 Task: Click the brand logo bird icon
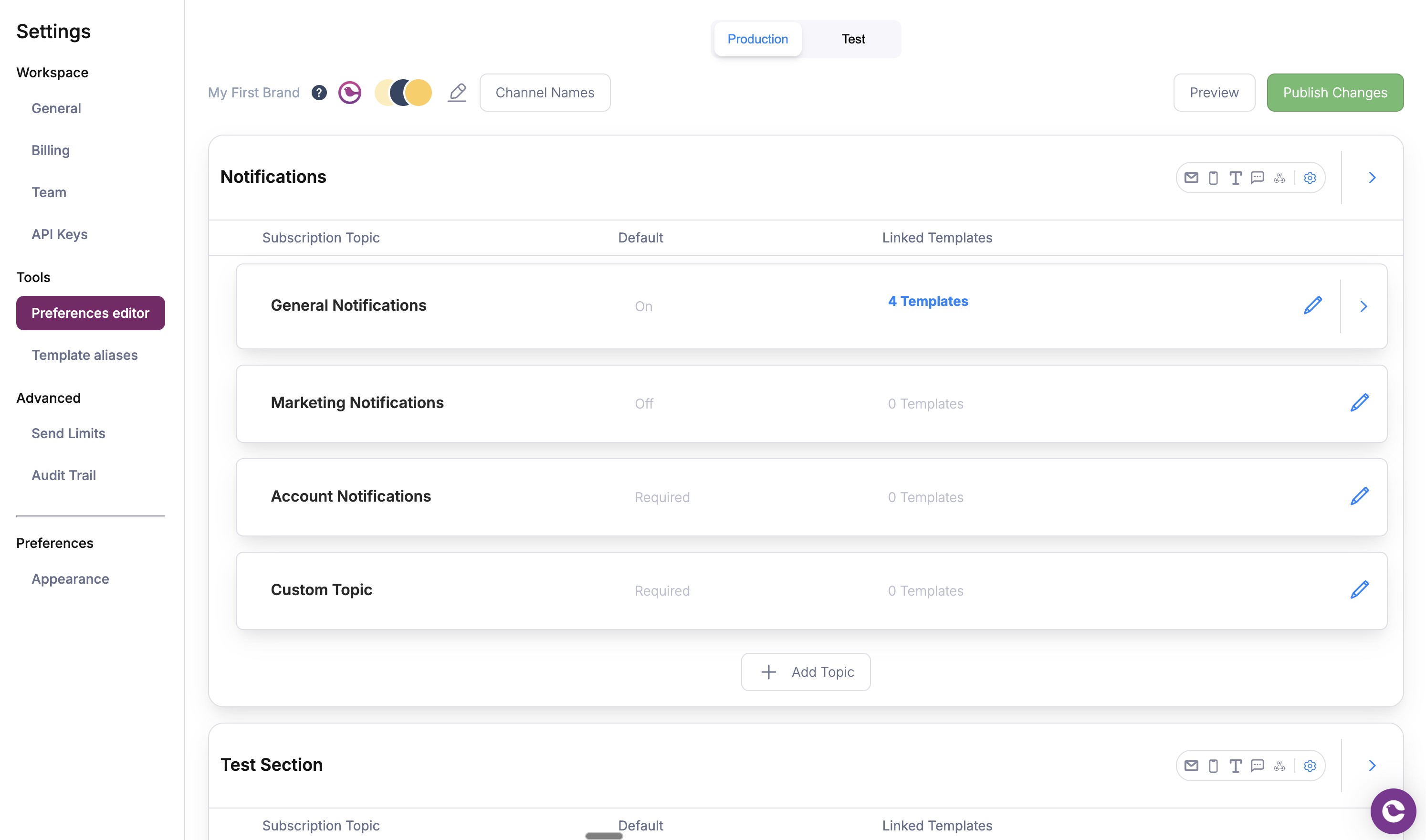click(x=350, y=92)
